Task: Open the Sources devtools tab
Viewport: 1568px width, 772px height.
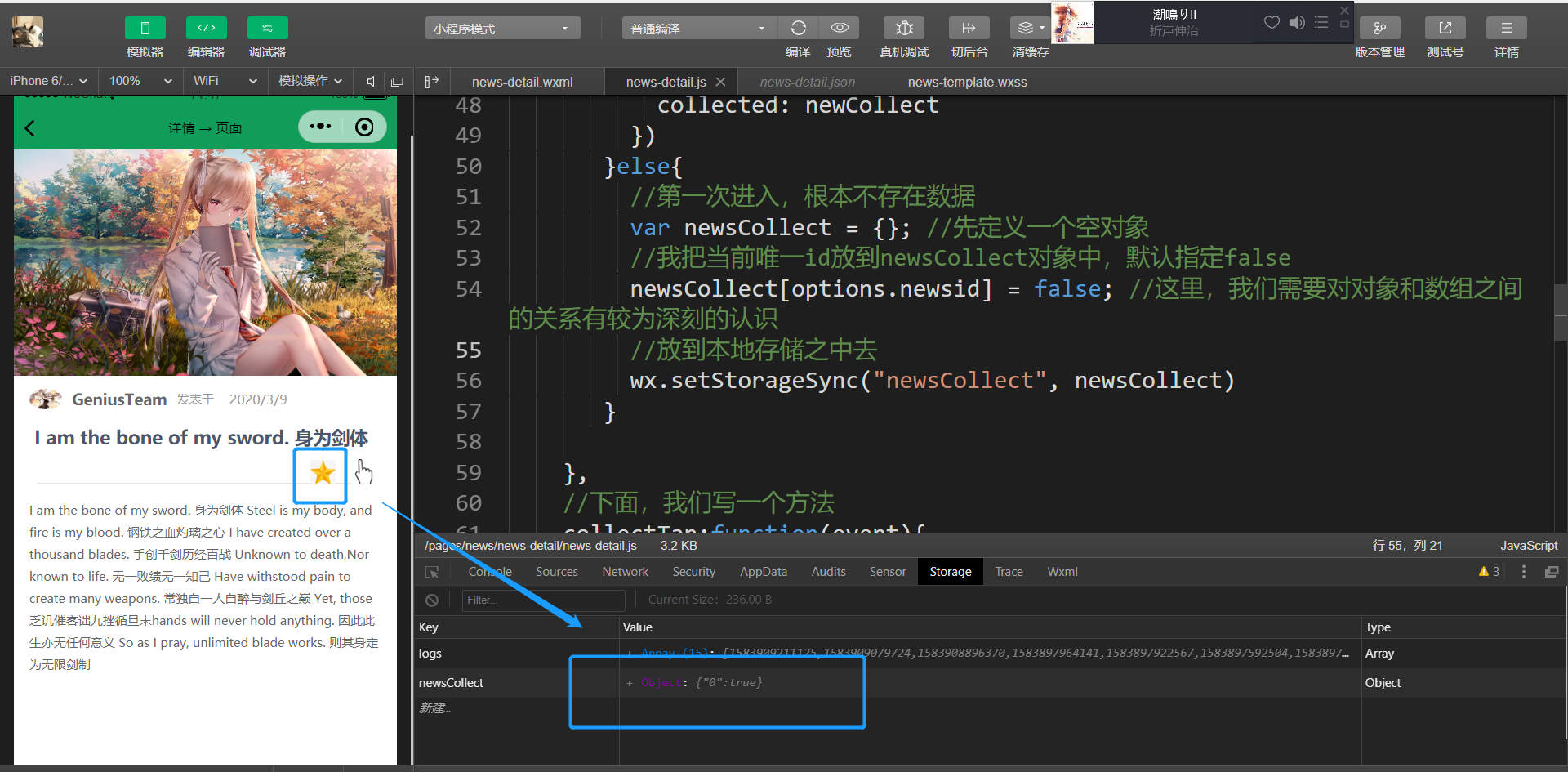Action: click(x=557, y=572)
